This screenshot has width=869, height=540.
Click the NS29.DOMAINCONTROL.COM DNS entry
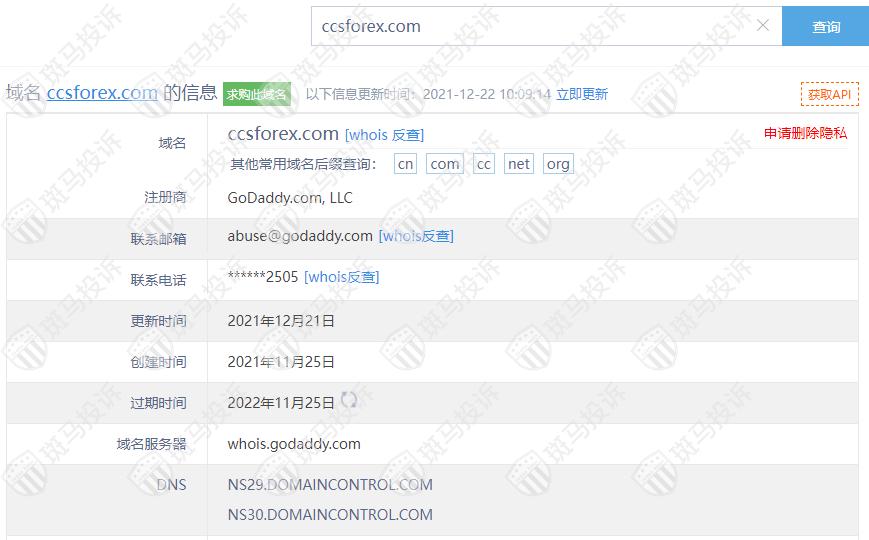(x=330, y=485)
